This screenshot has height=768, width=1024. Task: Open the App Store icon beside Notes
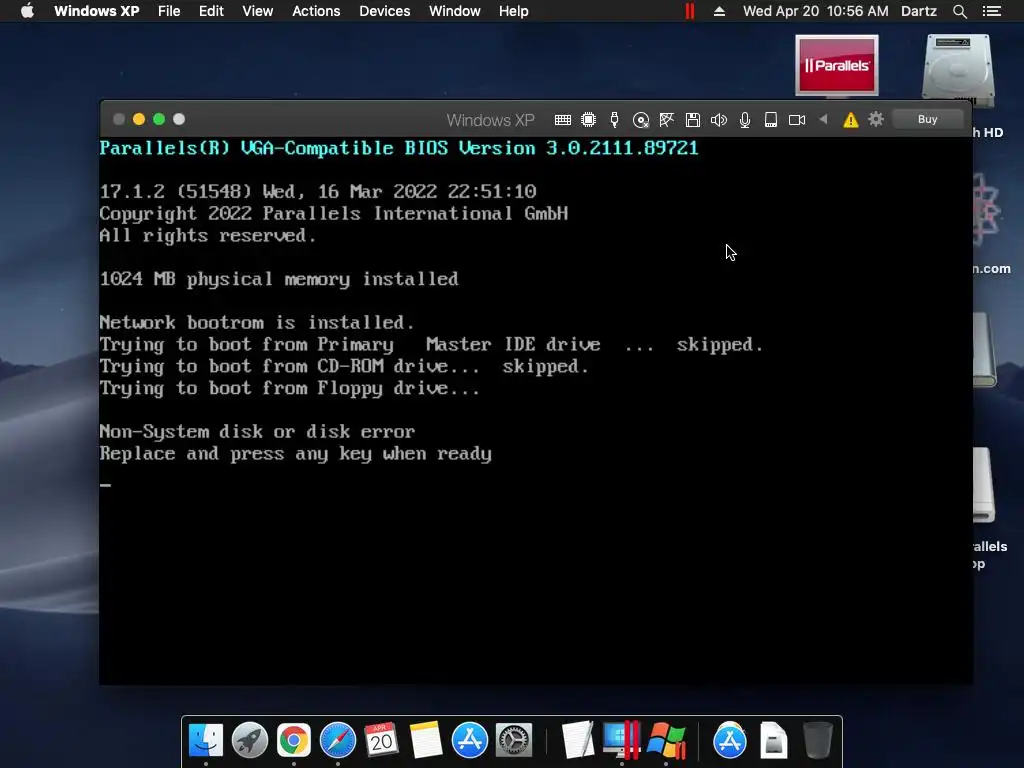(x=470, y=740)
